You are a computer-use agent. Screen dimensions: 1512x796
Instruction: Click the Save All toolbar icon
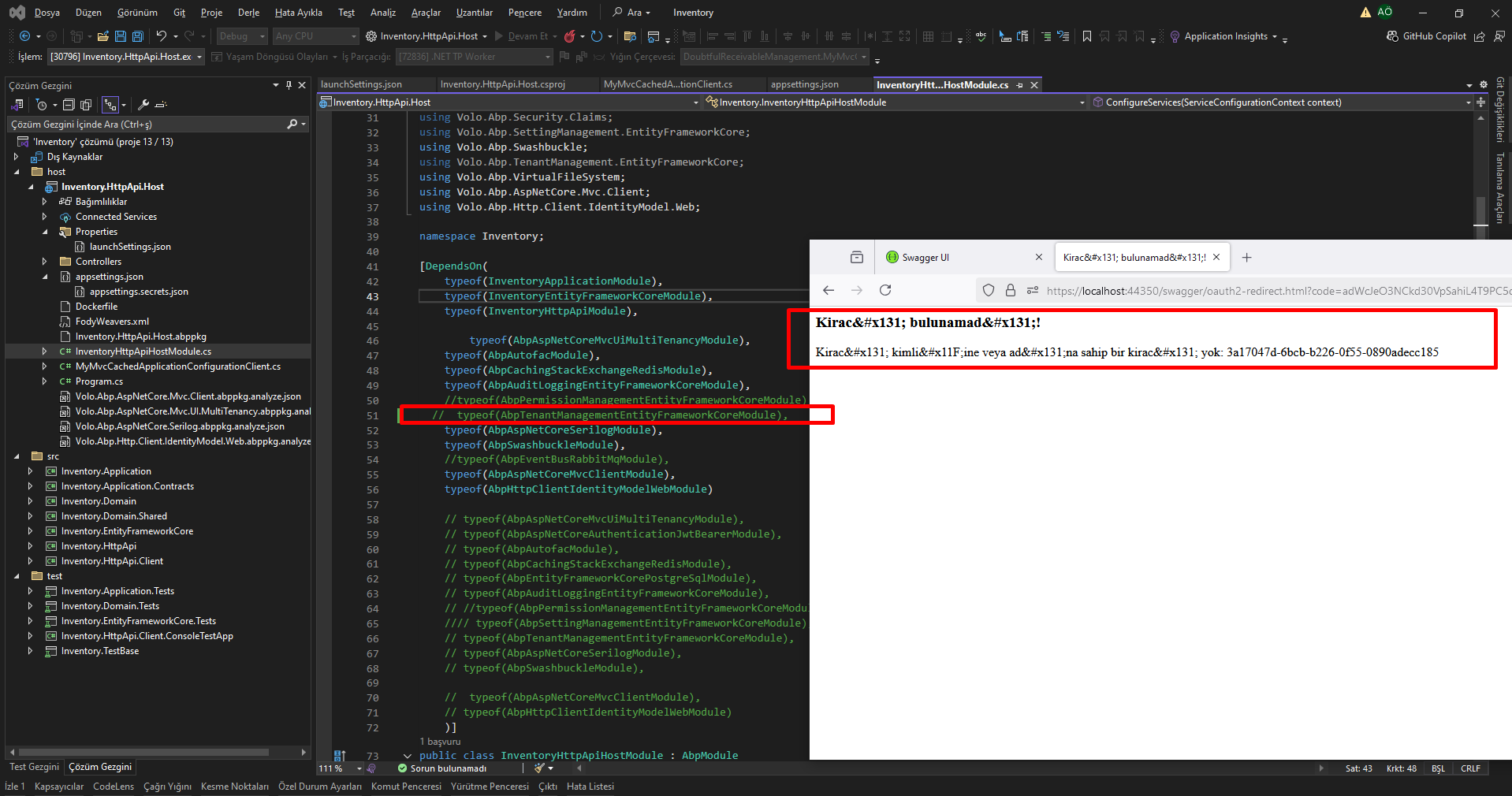point(138,36)
